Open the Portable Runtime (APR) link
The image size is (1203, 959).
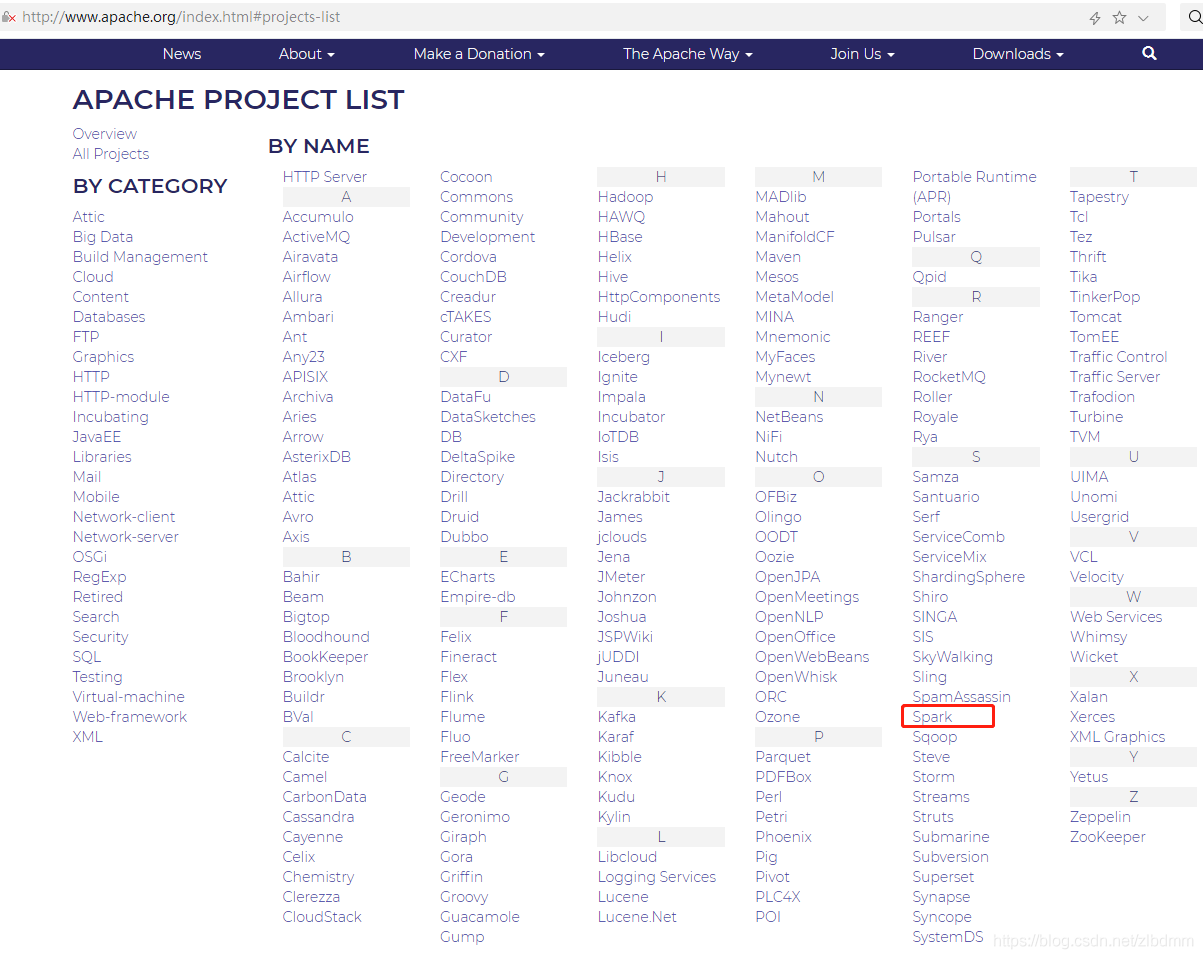[975, 187]
